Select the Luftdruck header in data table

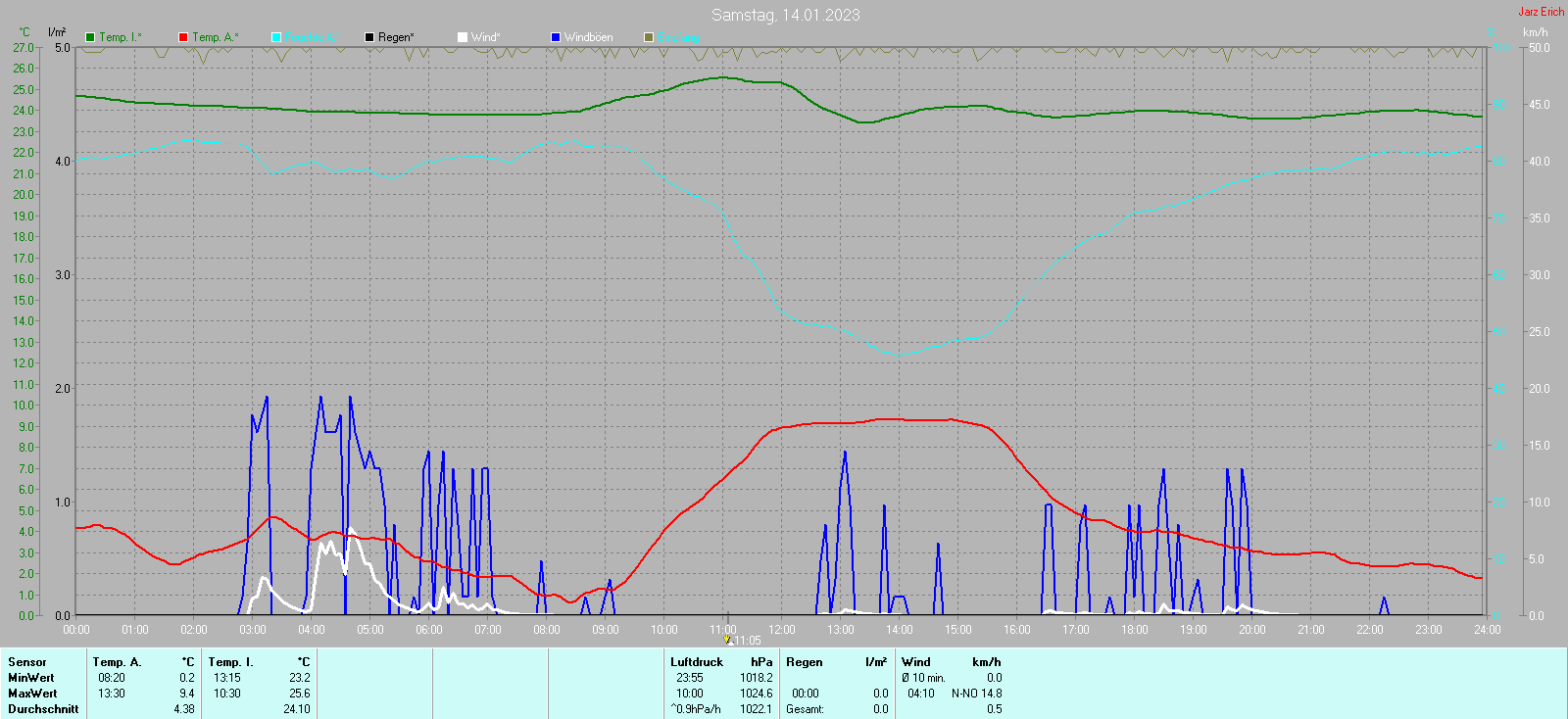[x=697, y=662]
